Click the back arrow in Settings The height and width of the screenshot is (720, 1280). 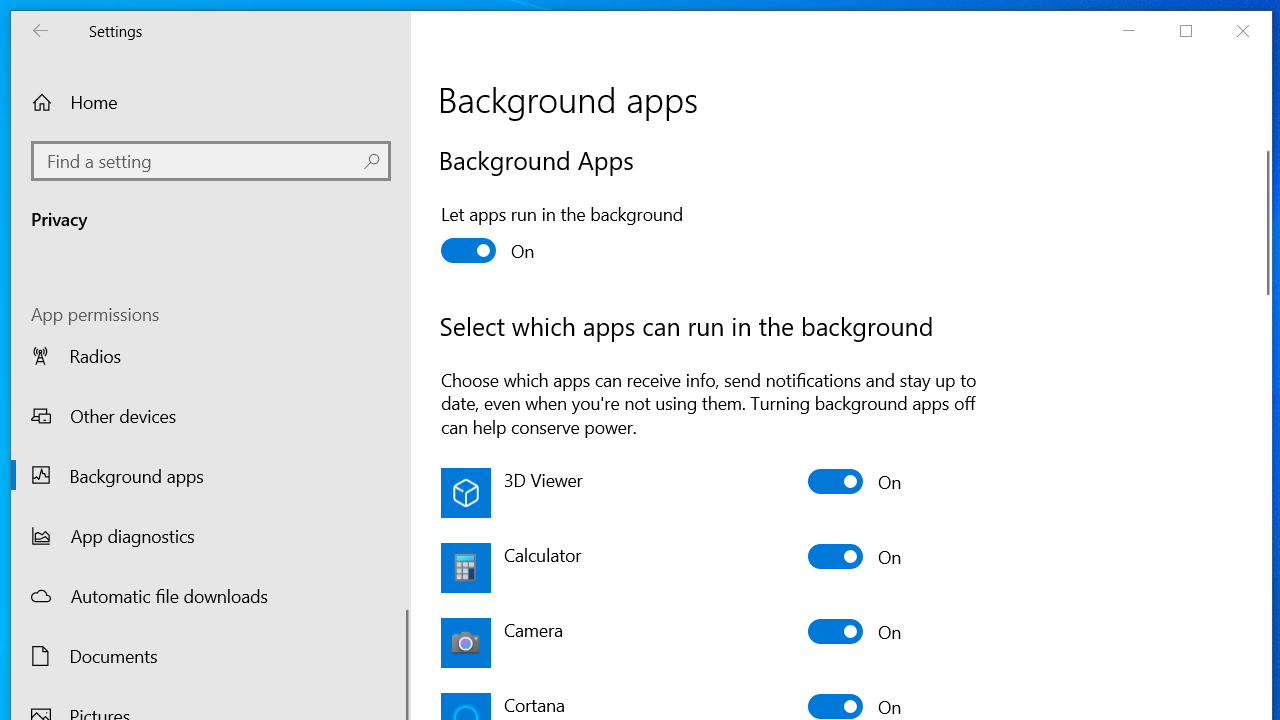[x=40, y=31]
